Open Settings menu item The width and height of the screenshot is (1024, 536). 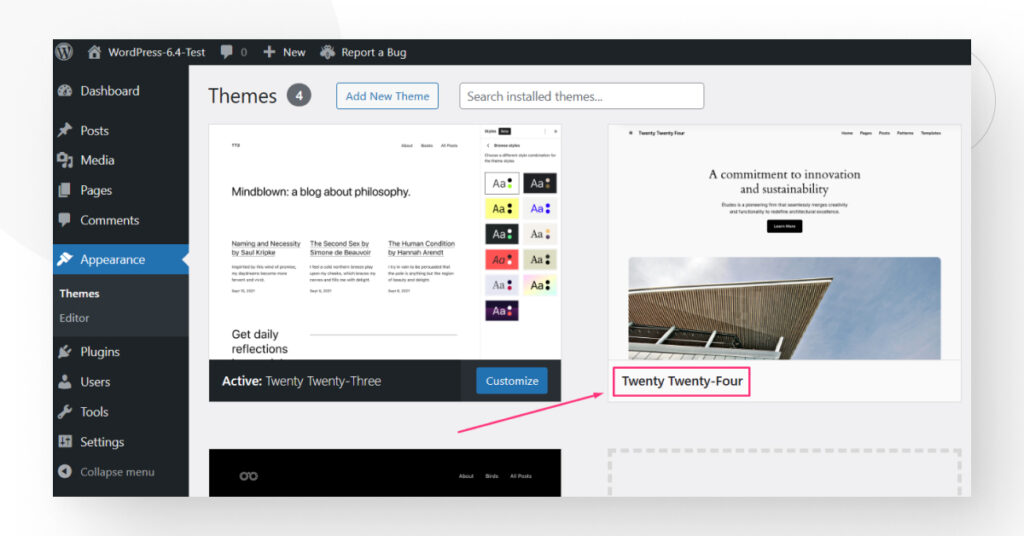pyautogui.click(x=102, y=442)
